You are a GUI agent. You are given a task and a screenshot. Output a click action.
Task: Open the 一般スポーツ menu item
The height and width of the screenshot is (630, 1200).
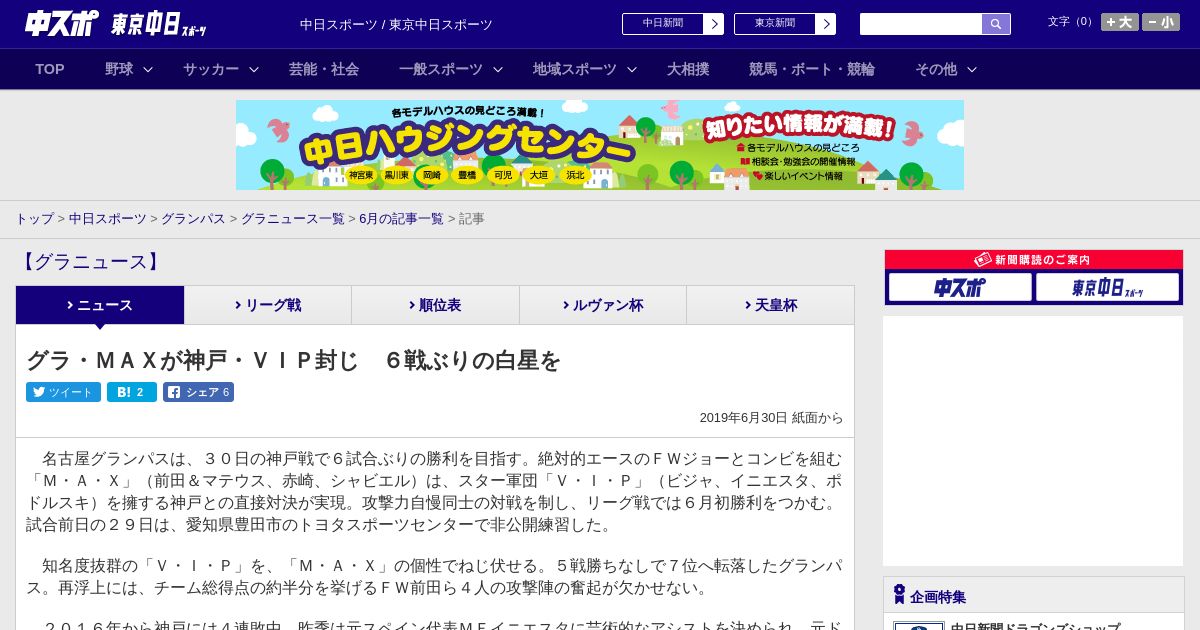(441, 69)
